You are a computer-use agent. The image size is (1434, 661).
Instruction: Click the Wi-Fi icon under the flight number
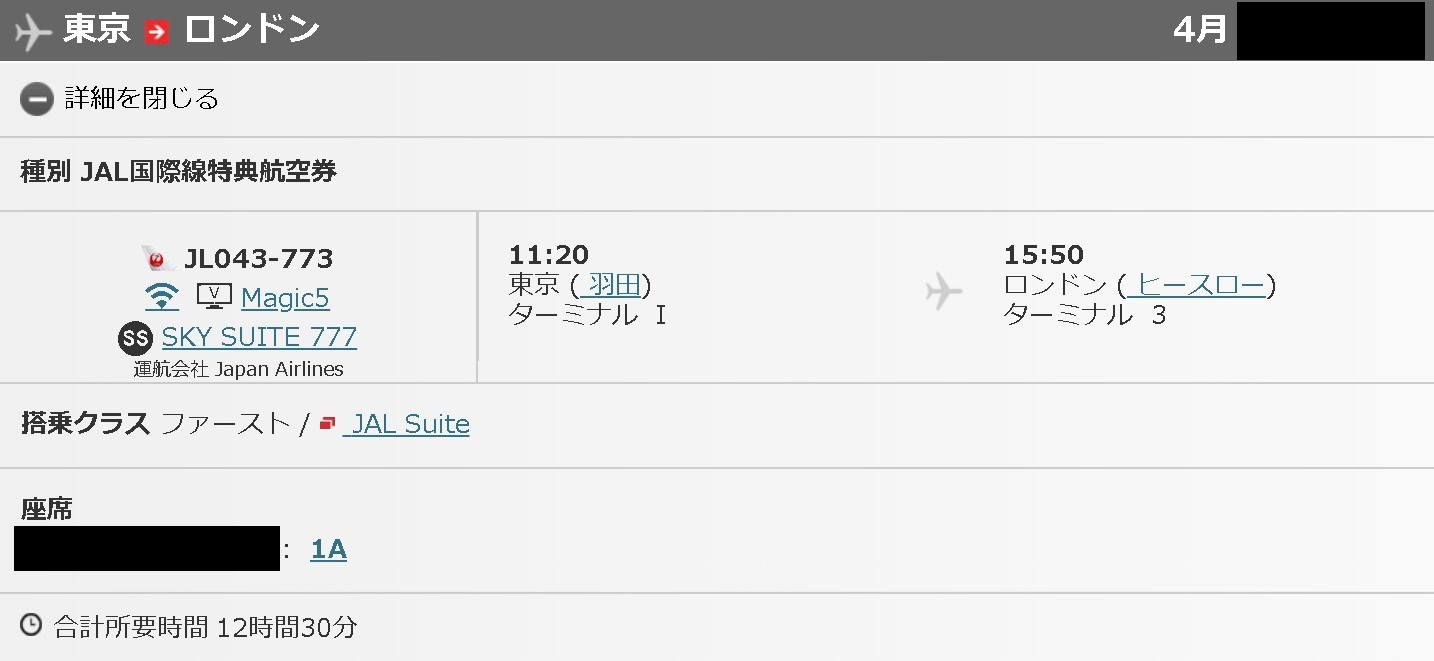point(162,297)
